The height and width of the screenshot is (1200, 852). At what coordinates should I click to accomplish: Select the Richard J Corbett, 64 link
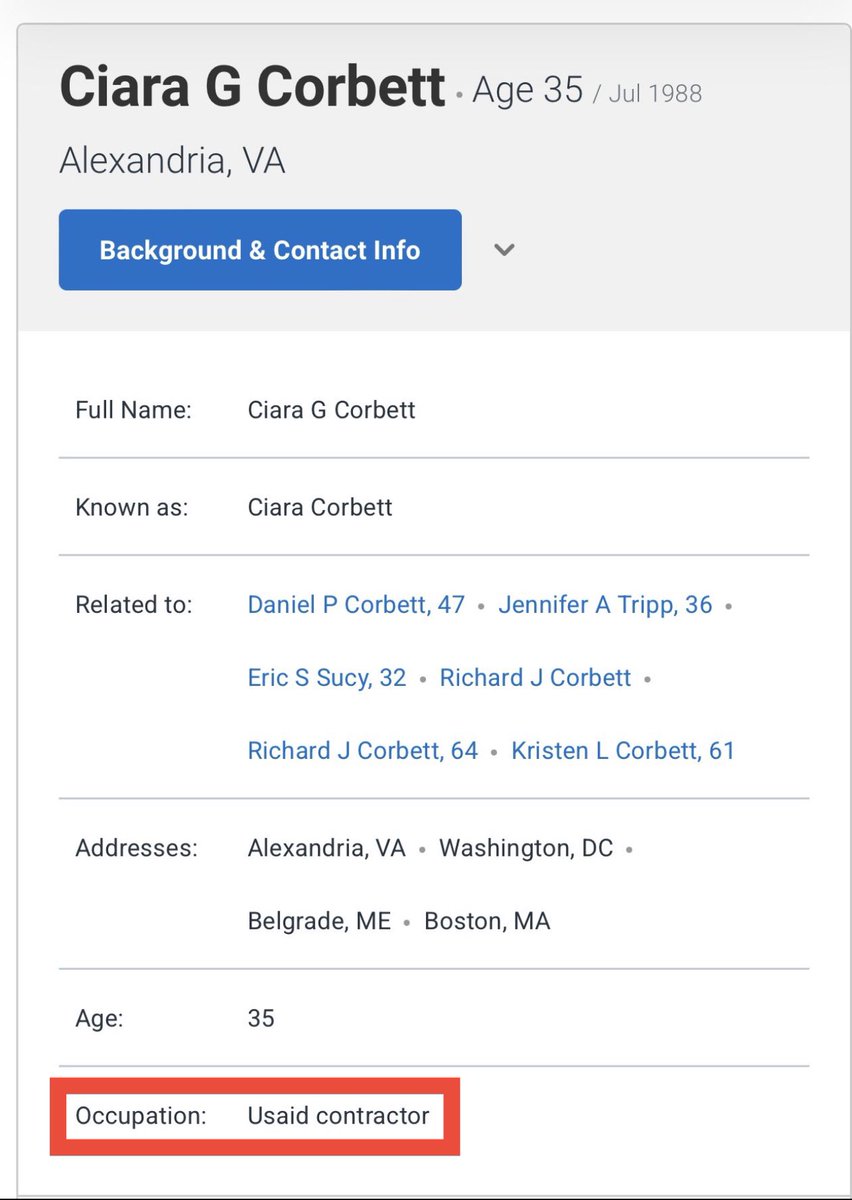(x=363, y=751)
